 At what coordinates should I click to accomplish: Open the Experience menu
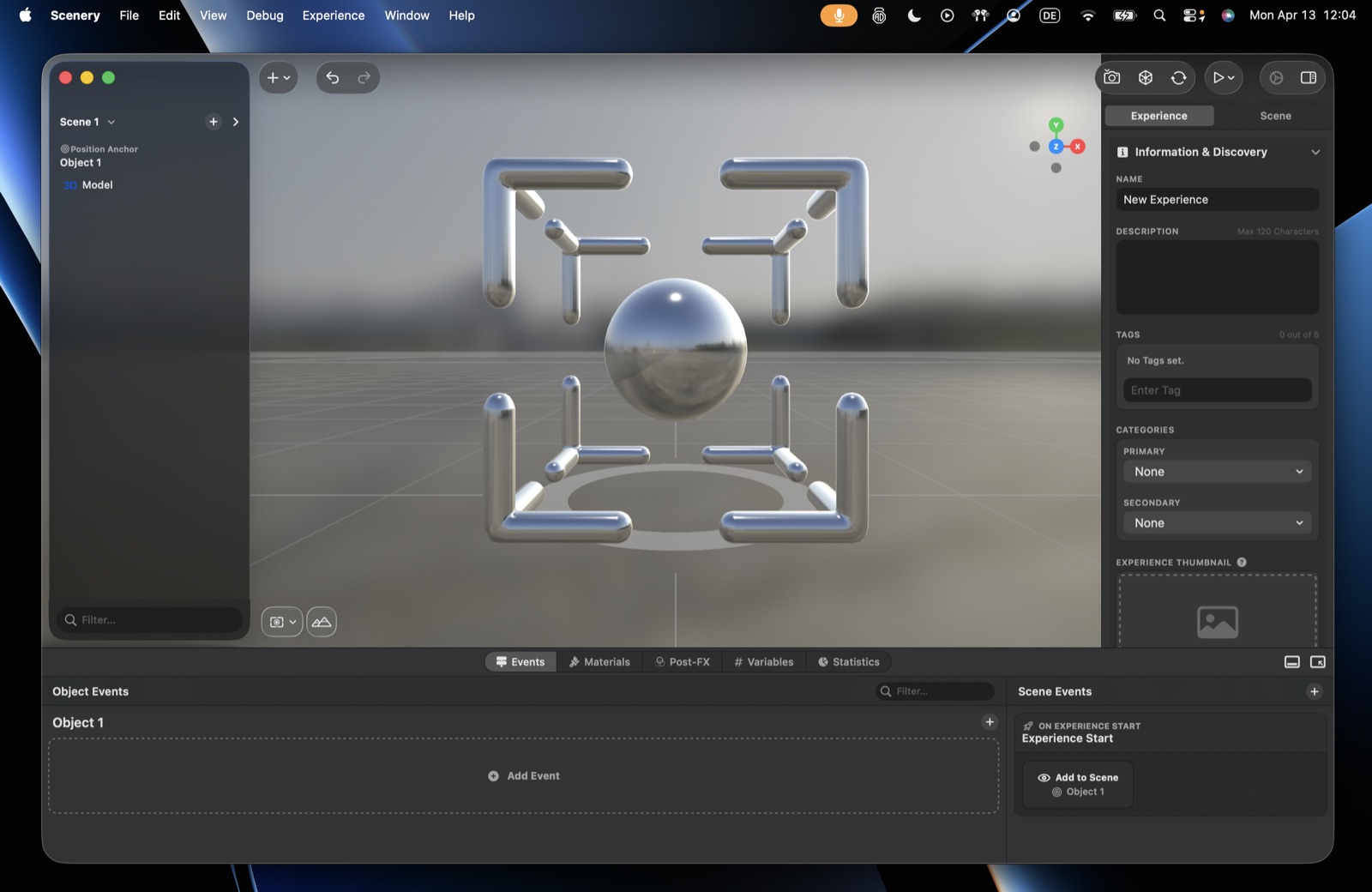point(334,15)
